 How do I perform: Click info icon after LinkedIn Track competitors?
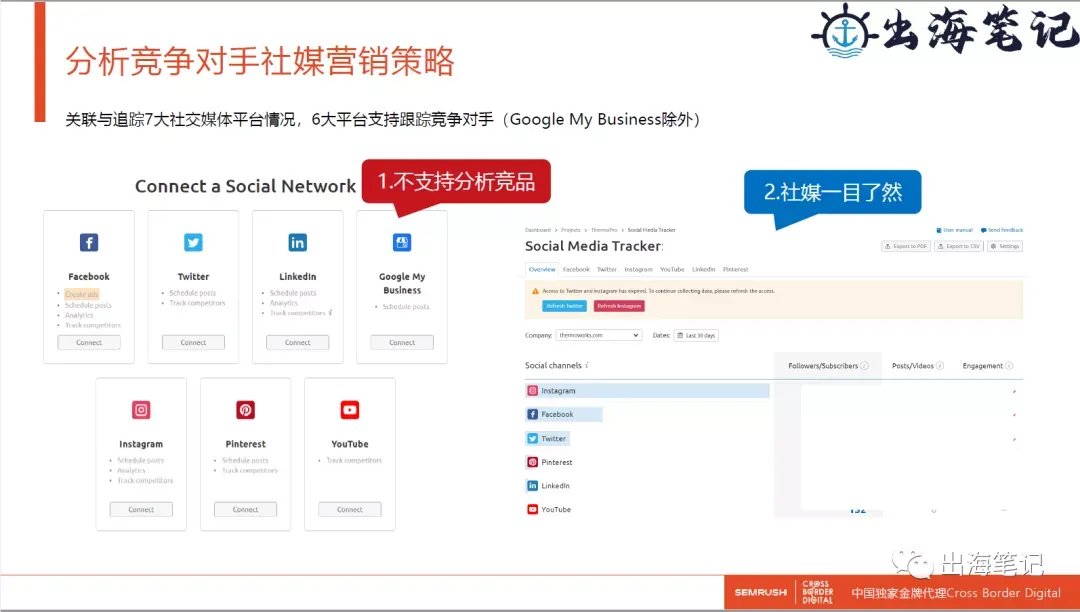[x=331, y=313]
